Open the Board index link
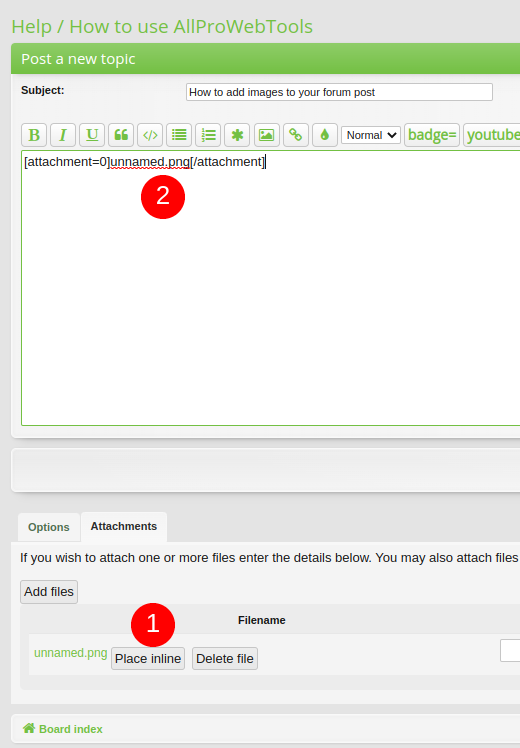Image resolution: width=520 pixels, height=748 pixels. [71, 729]
